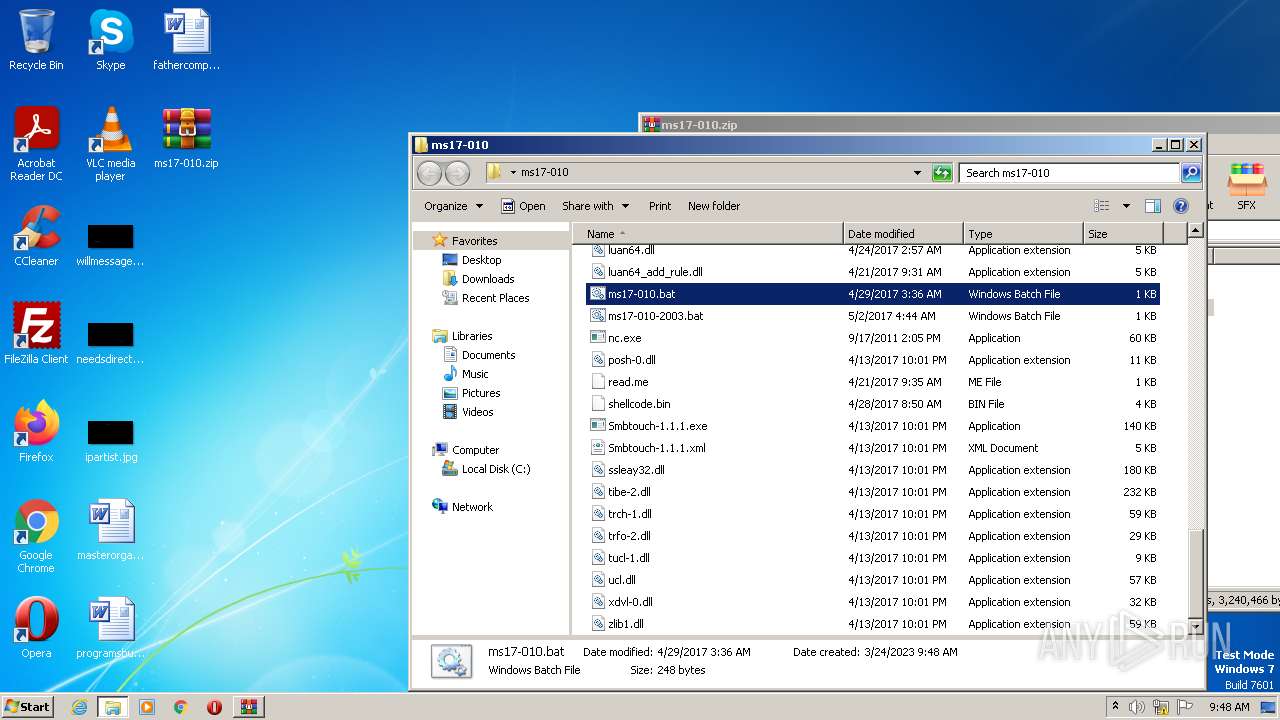Launch FileZilla Client shortcut
Viewport: 1280px width, 720px height.
[x=36, y=334]
